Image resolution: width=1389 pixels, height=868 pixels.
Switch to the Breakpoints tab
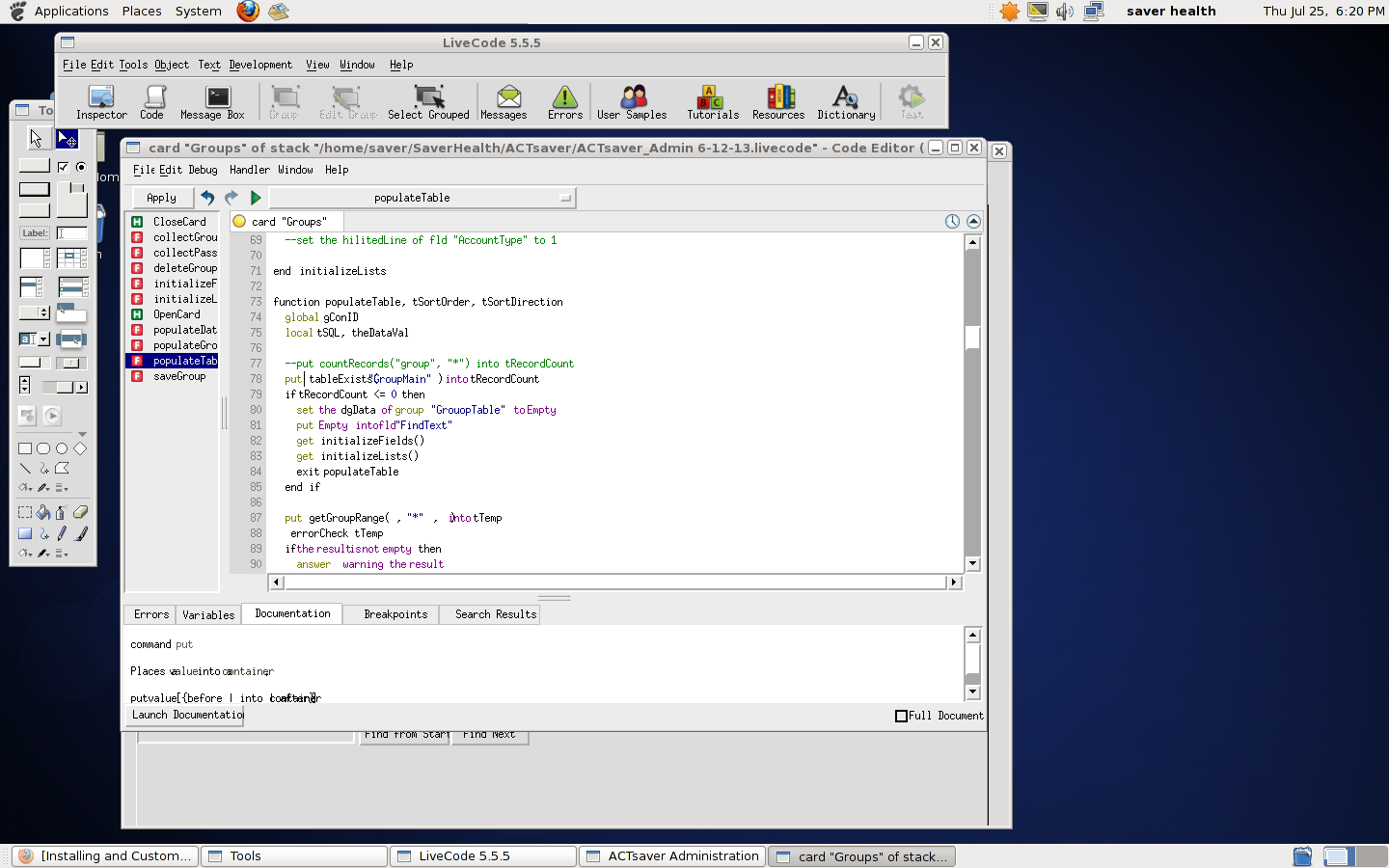click(395, 614)
